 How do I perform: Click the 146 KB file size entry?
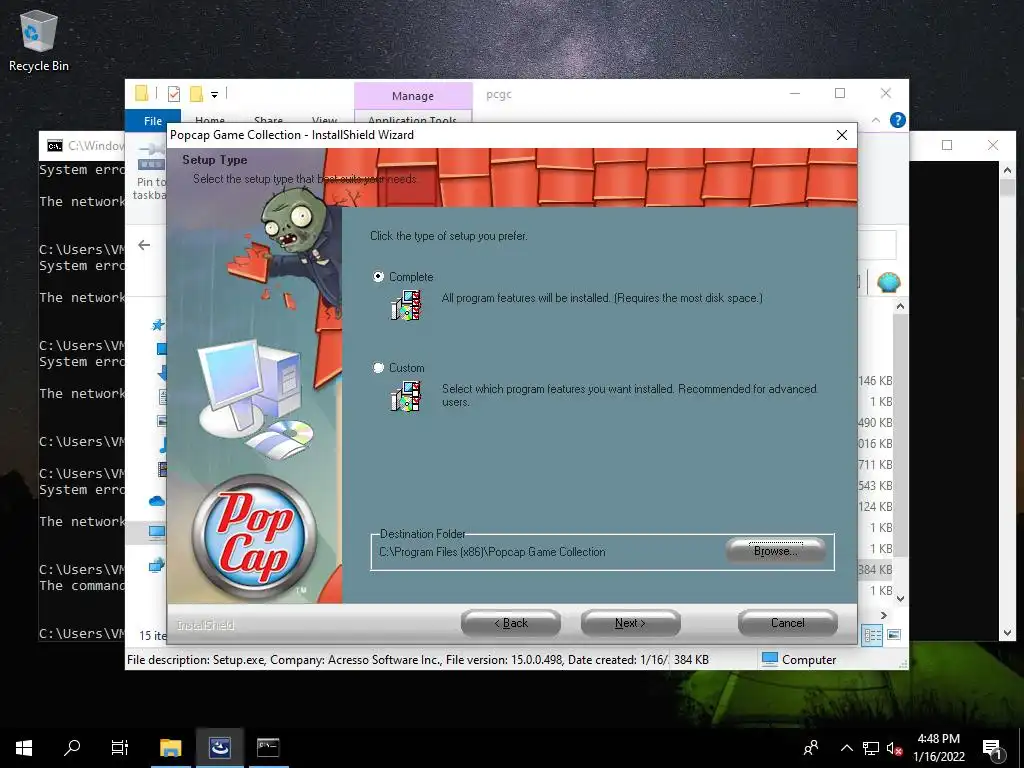click(875, 381)
